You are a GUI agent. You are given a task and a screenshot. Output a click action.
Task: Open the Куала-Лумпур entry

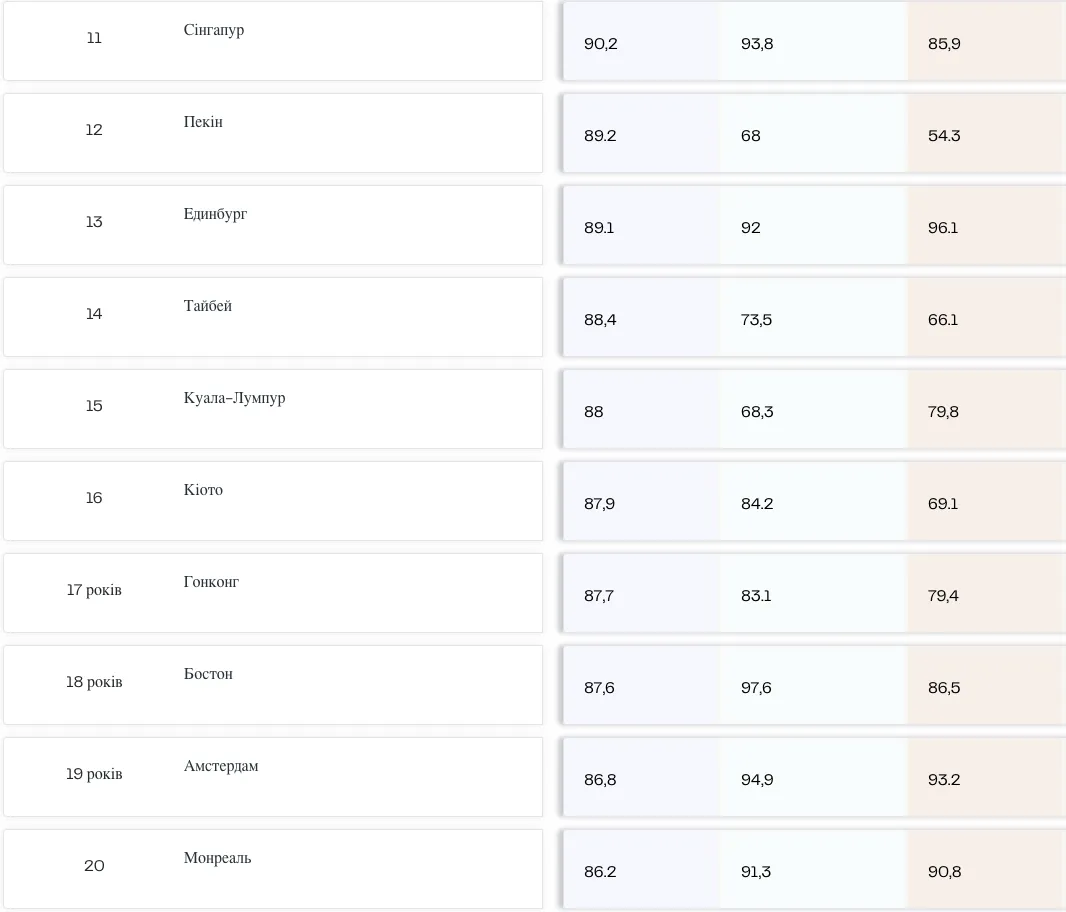273,409
